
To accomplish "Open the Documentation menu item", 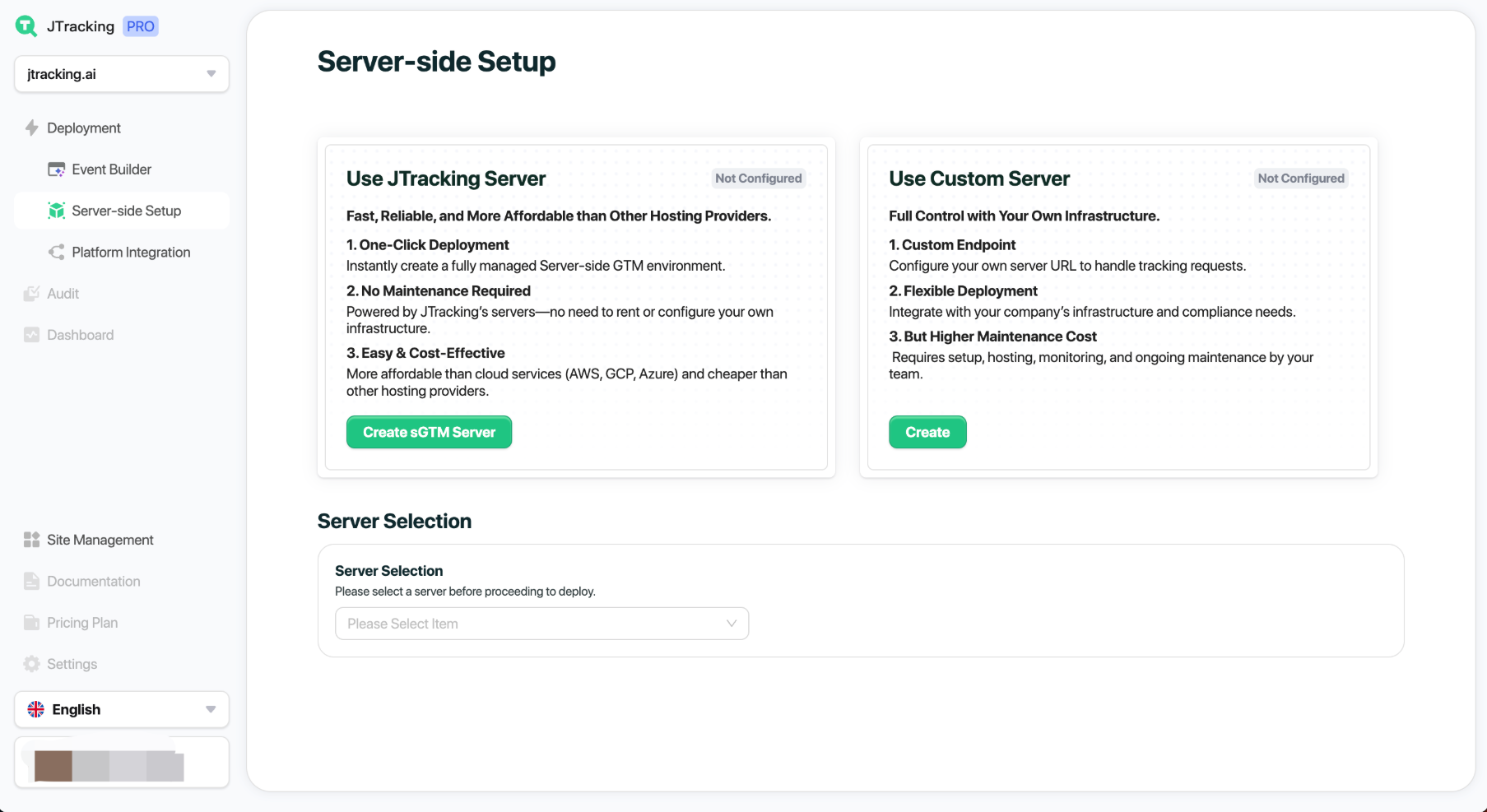I will pyautogui.click(x=93, y=582).
